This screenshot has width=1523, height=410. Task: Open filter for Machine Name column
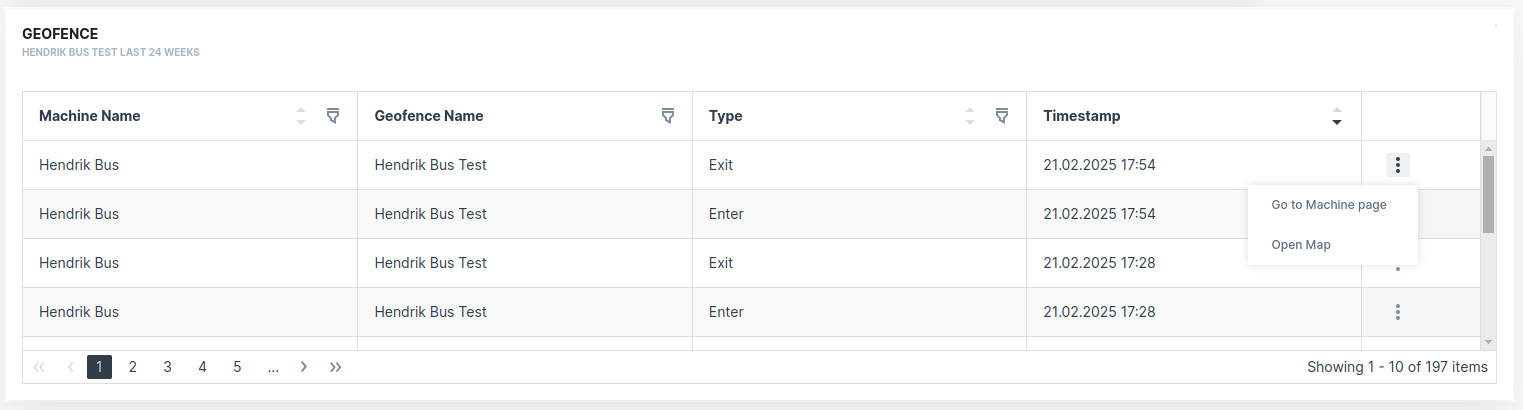point(333,116)
